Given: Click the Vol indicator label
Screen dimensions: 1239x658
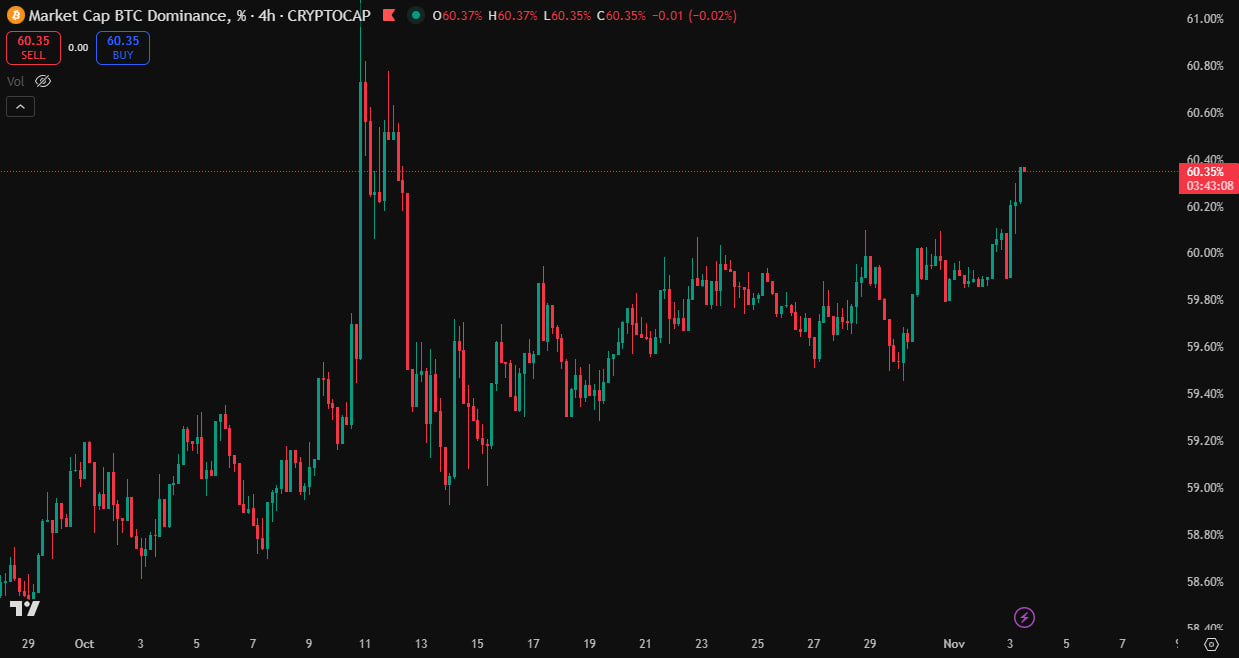Looking at the screenshot, I should coord(15,81).
